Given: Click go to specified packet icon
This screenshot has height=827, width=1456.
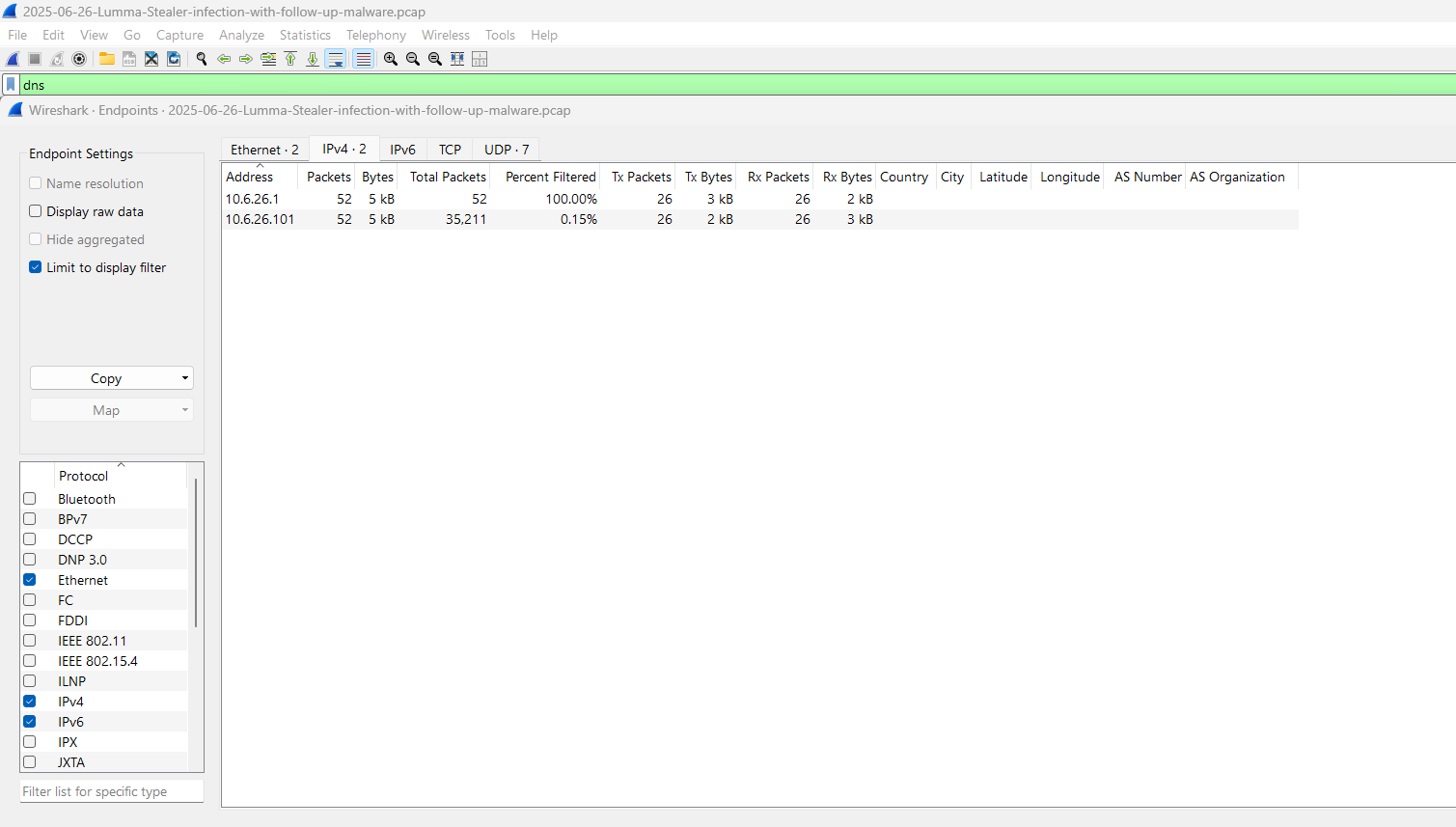Looking at the screenshot, I should coord(268,59).
